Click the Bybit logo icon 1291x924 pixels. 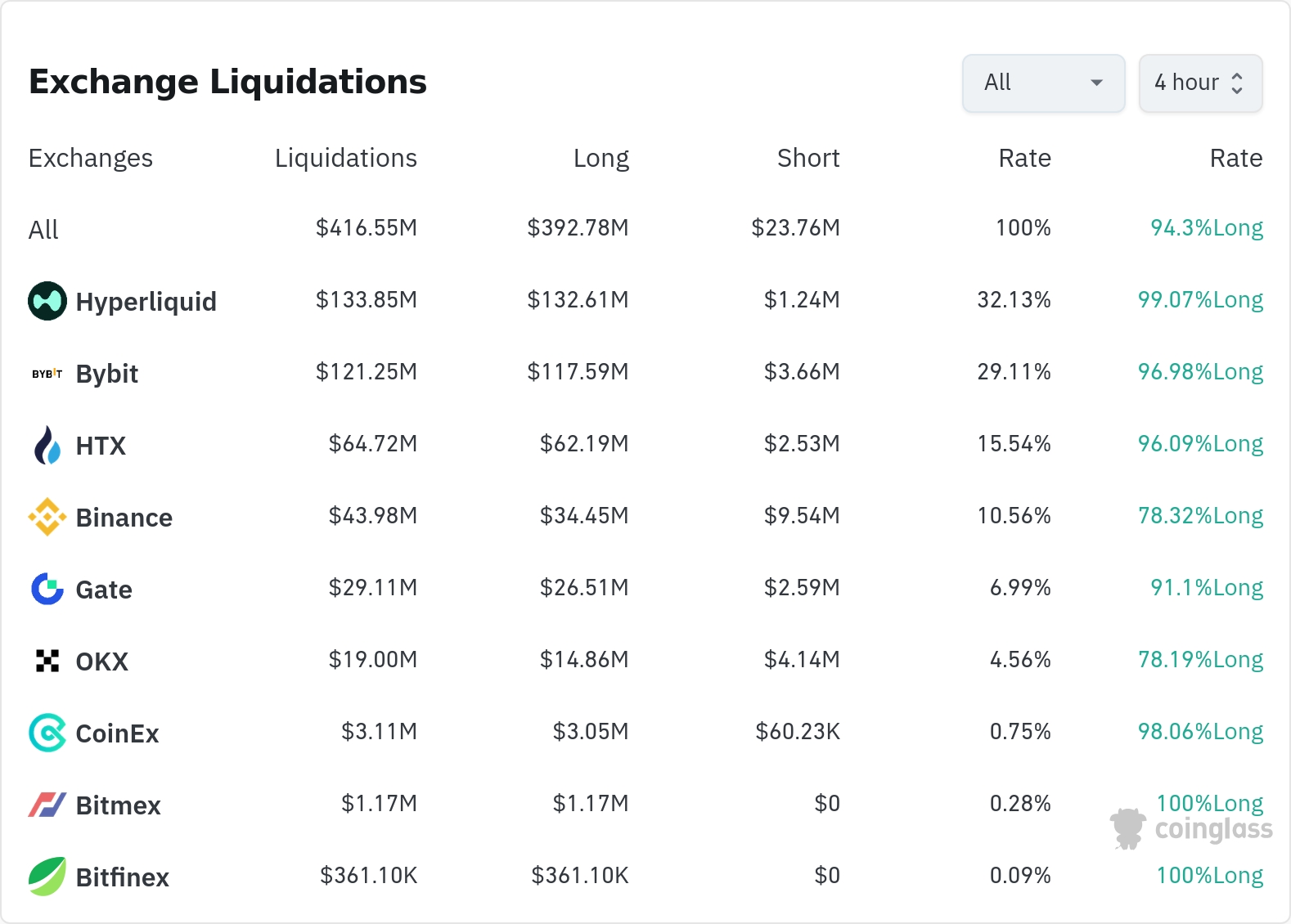click(x=47, y=374)
